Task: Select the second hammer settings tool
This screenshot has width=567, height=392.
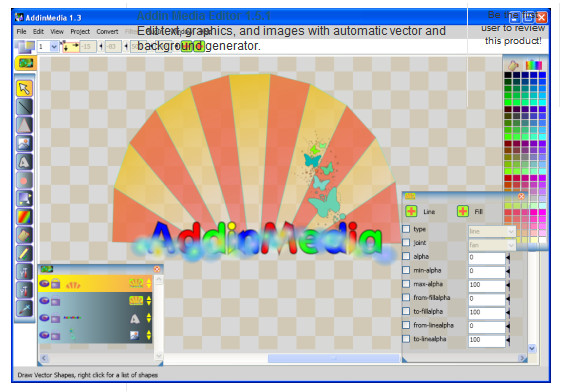Action: click(x=24, y=290)
